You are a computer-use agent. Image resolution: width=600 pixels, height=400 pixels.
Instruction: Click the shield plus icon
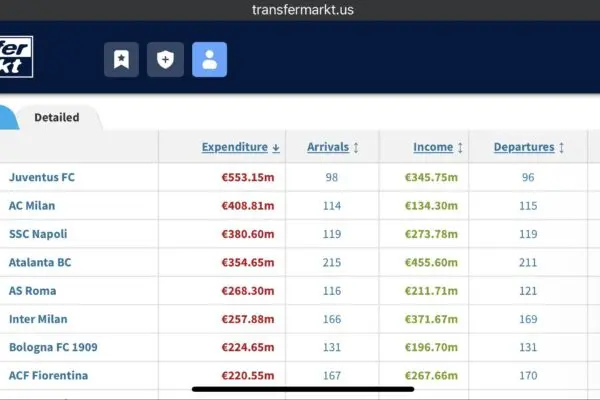tap(165, 60)
